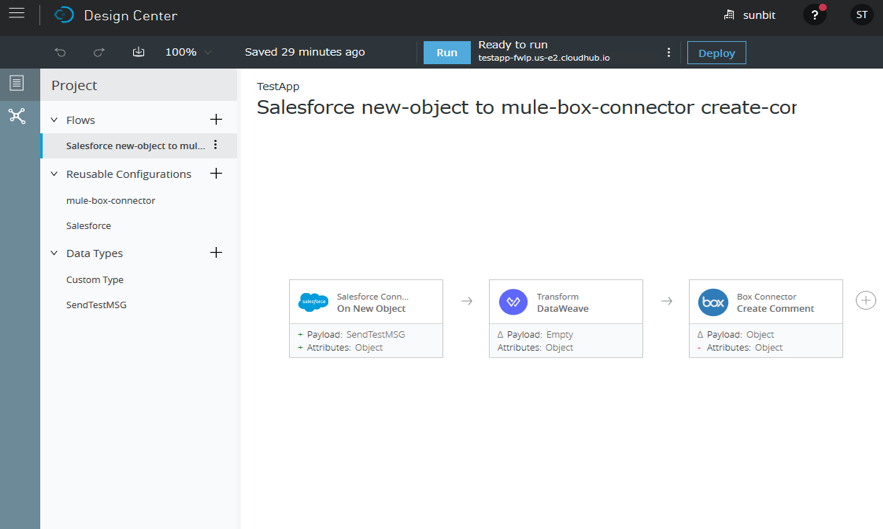Click the Box connector icon
The width and height of the screenshot is (883, 529).
click(713, 302)
